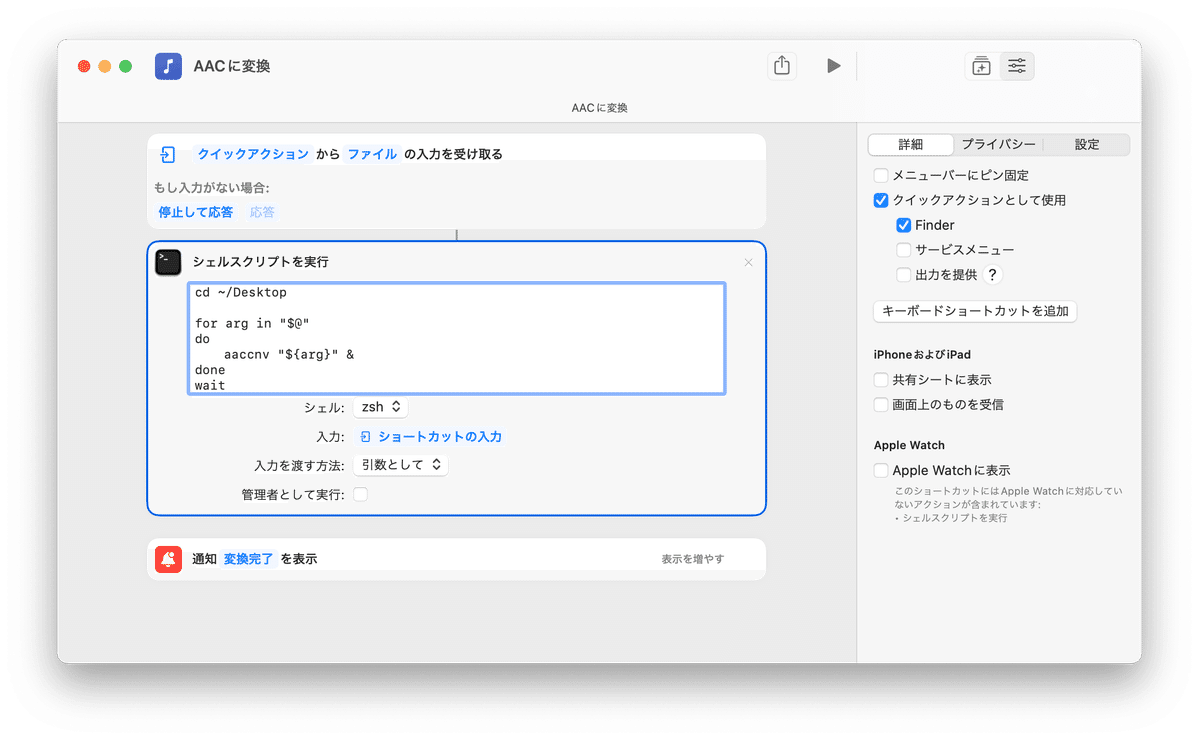The width and height of the screenshot is (1200, 740).
Task: Switch to the 詳細 tab
Action: click(x=910, y=145)
